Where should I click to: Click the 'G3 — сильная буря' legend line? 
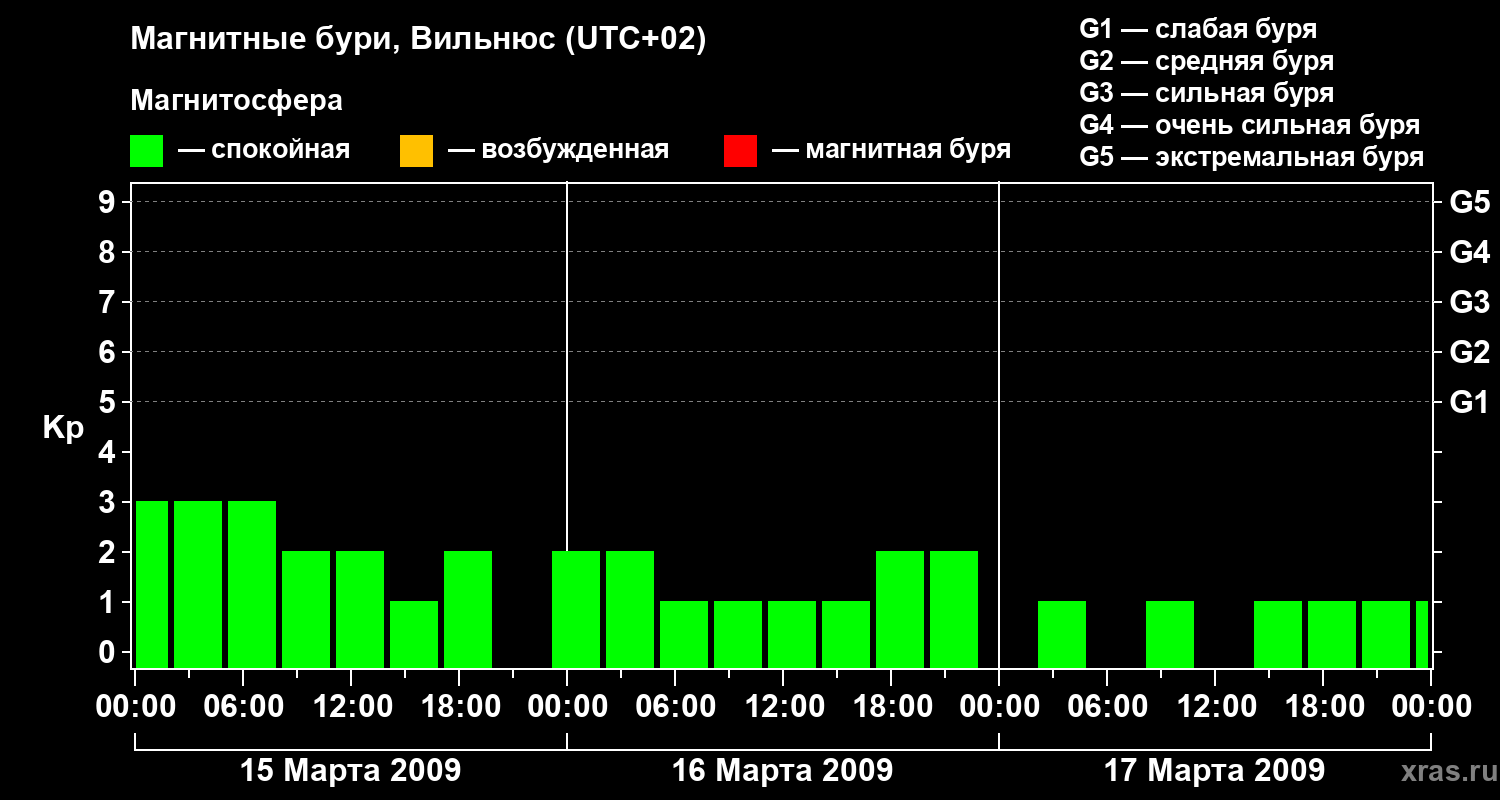1206,93
